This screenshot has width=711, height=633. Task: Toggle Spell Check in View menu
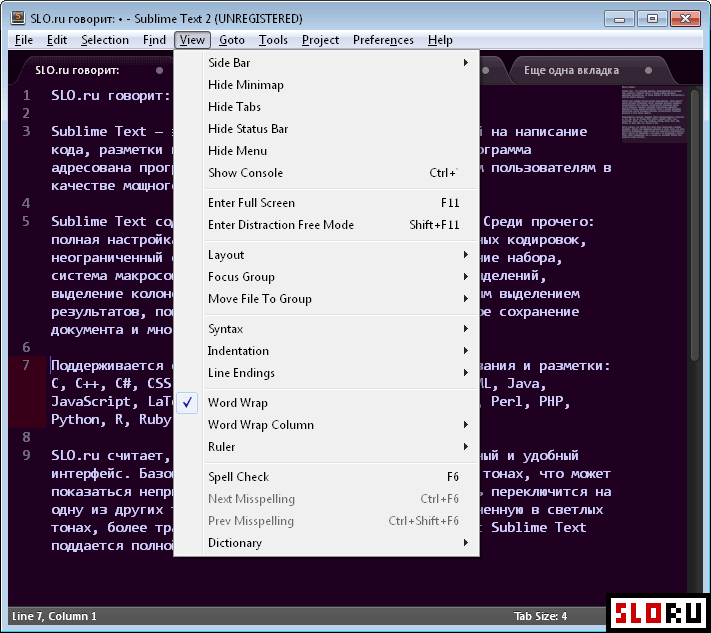pyautogui.click(x=326, y=477)
